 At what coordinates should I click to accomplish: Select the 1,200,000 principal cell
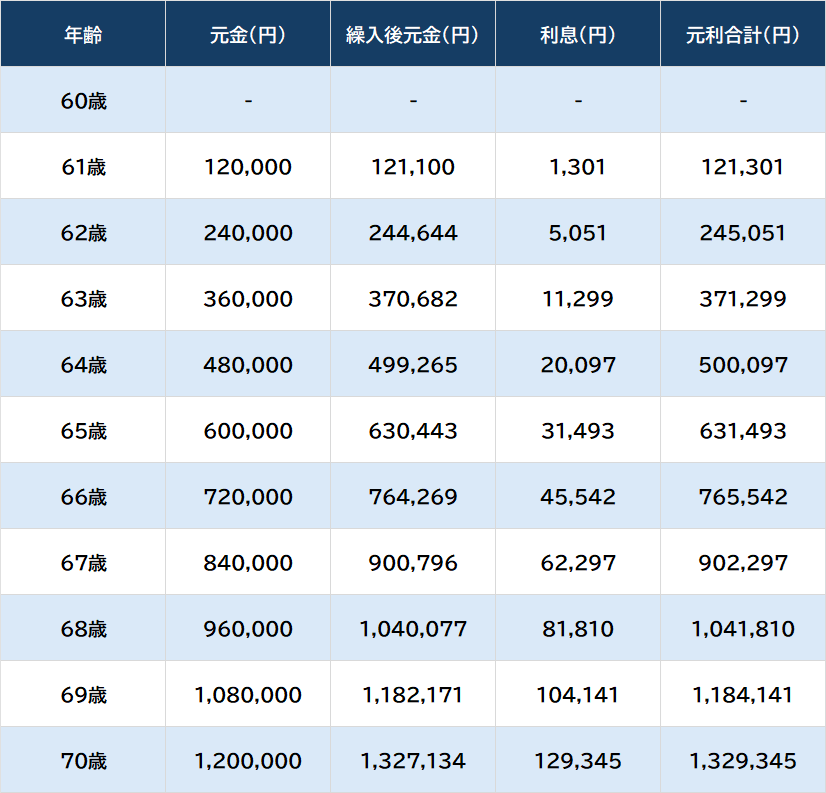click(x=248, y=761)
